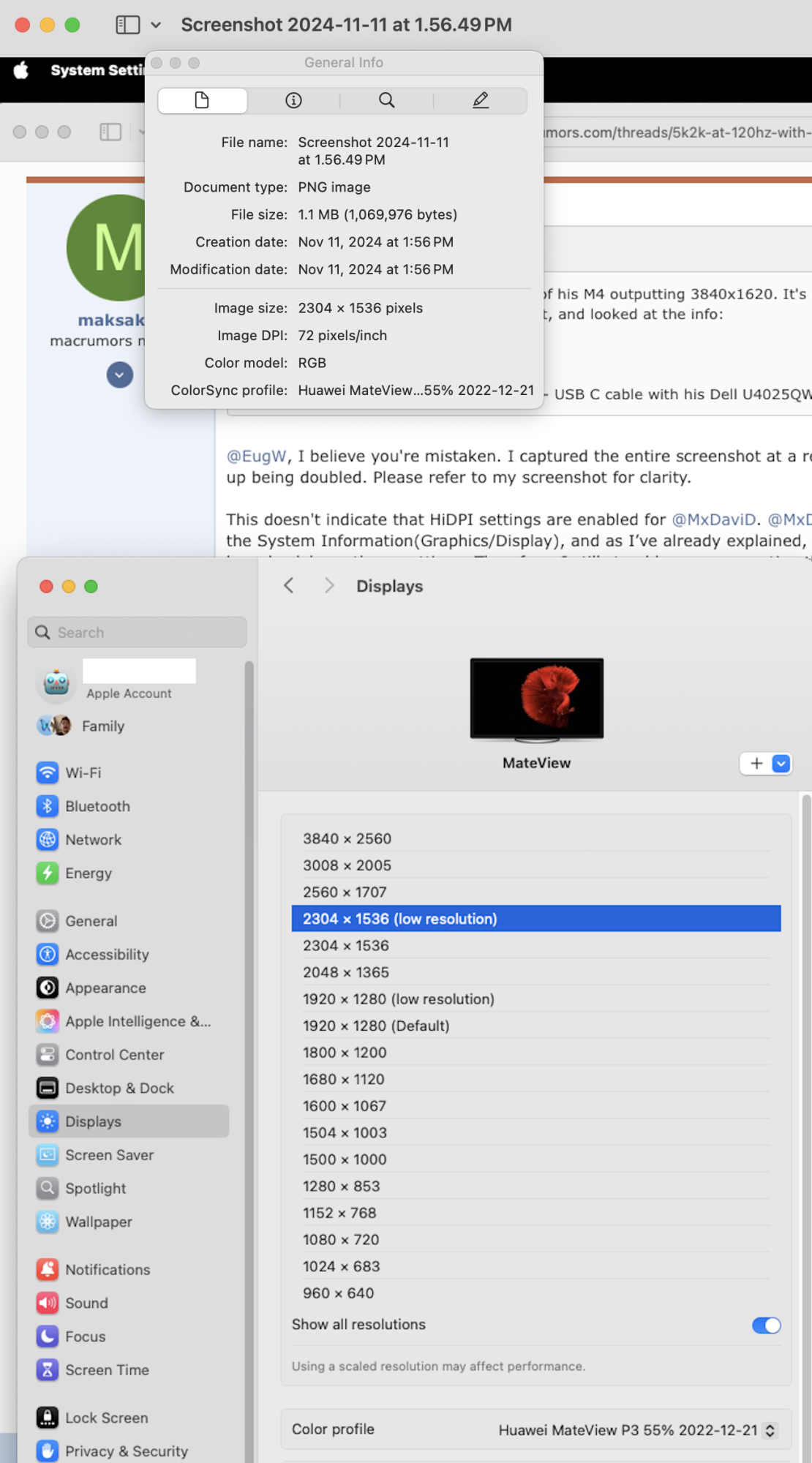Select 1152 × 768 resolution
This screenshot has width=812, height=1463.
(536, 1214)
